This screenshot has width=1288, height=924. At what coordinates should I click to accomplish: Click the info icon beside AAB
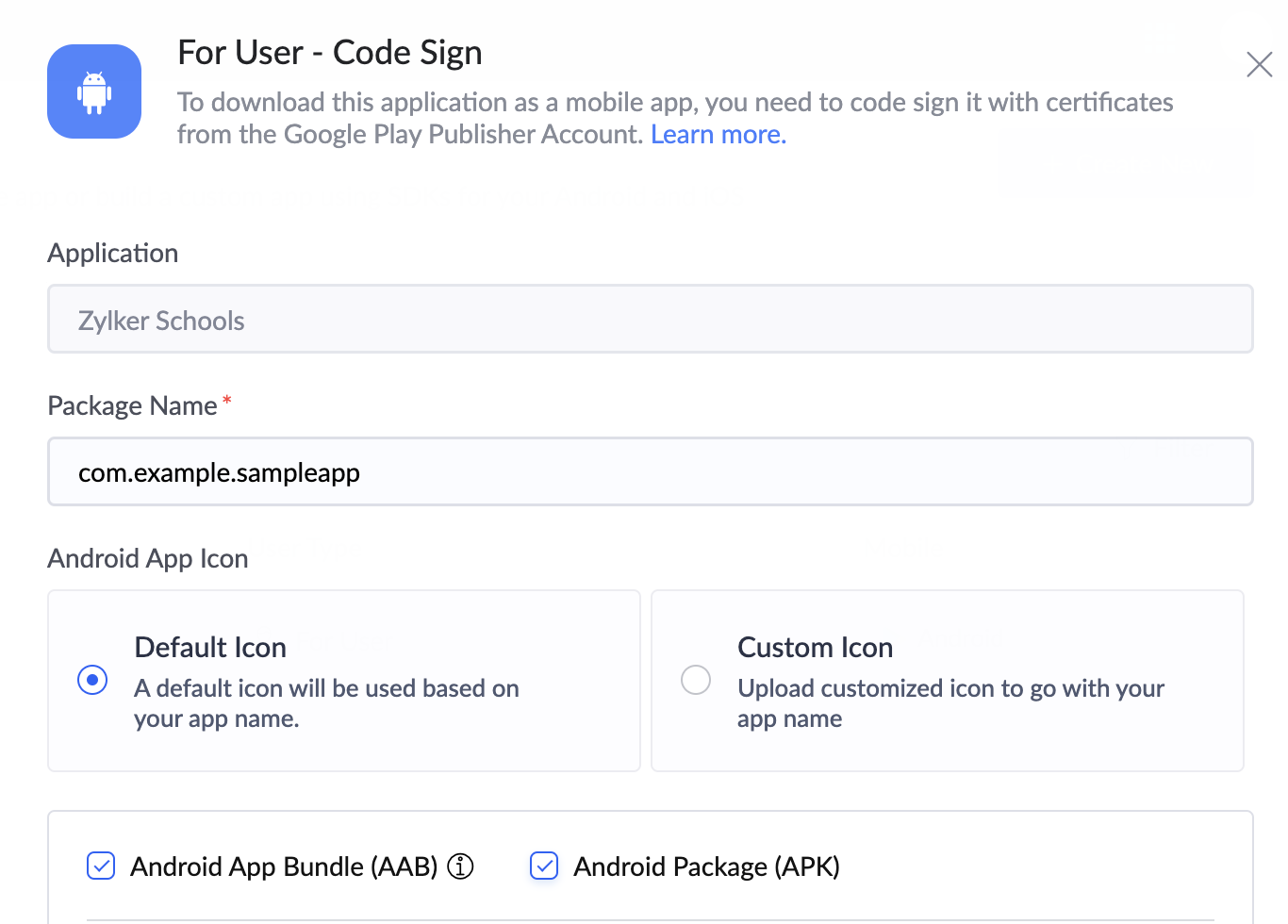[460, 866]
